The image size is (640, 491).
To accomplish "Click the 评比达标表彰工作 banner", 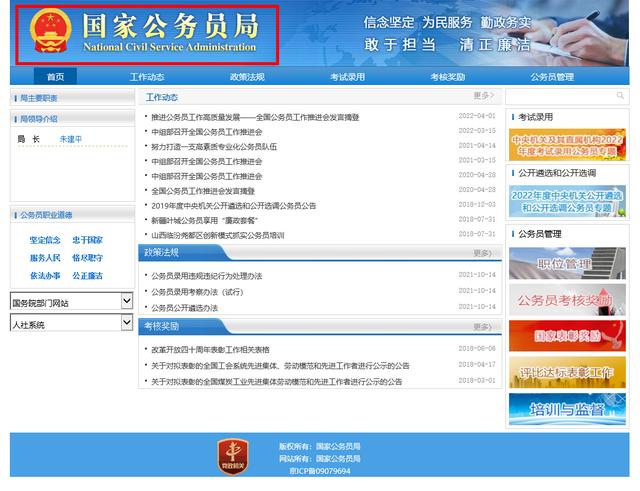I will [x=567, y=372].
